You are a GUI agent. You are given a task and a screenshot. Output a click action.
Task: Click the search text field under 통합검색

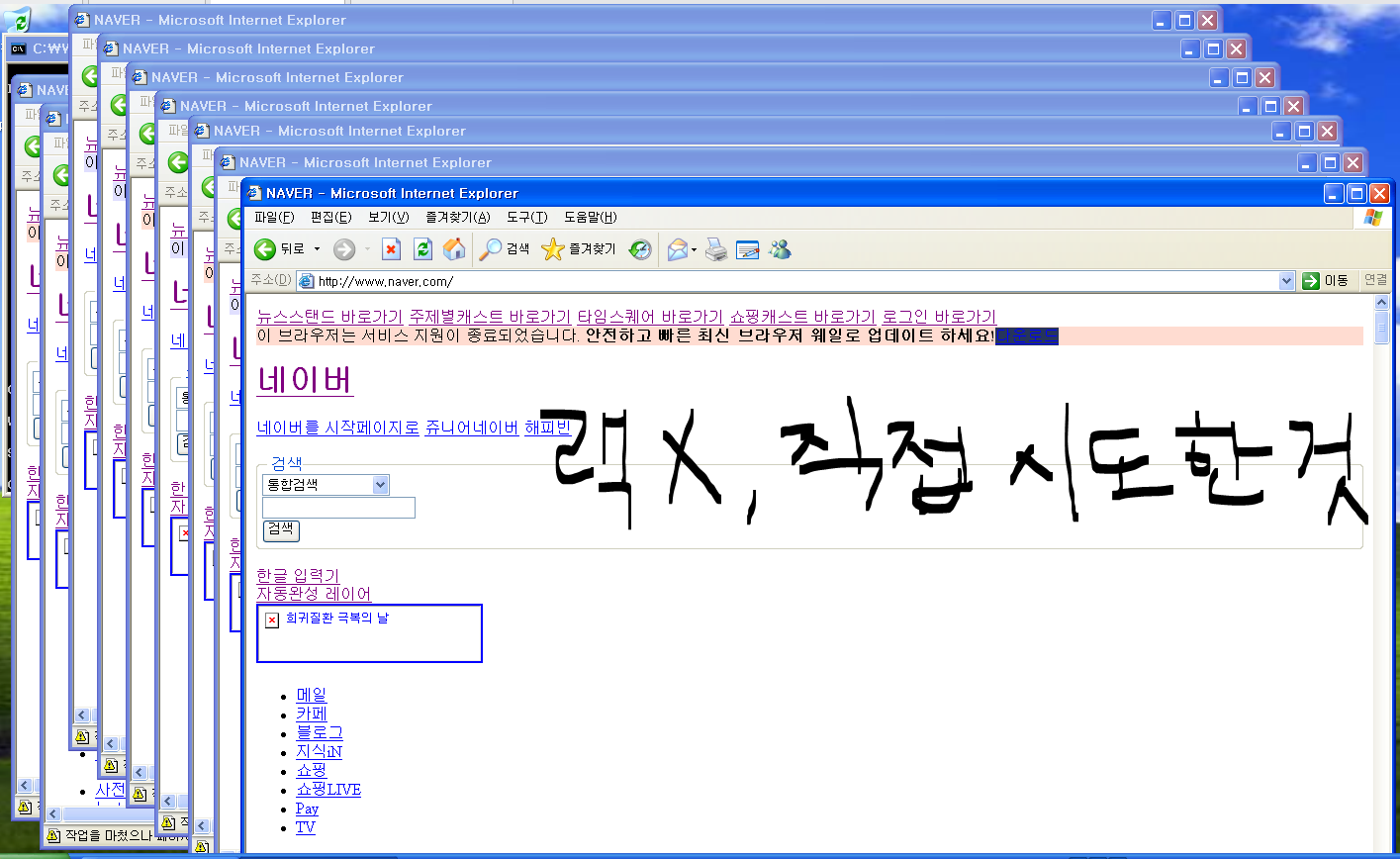coord(338,508)
